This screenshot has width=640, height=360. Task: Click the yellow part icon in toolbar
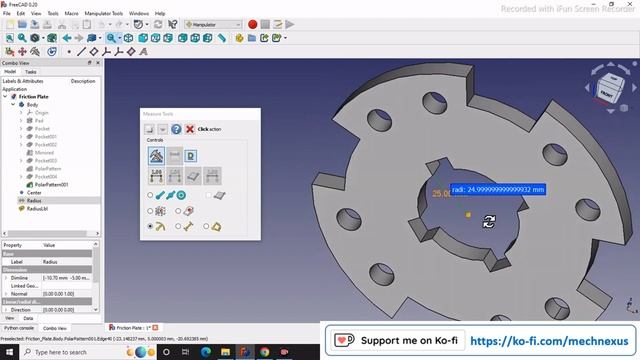click(x=239, y=38)
